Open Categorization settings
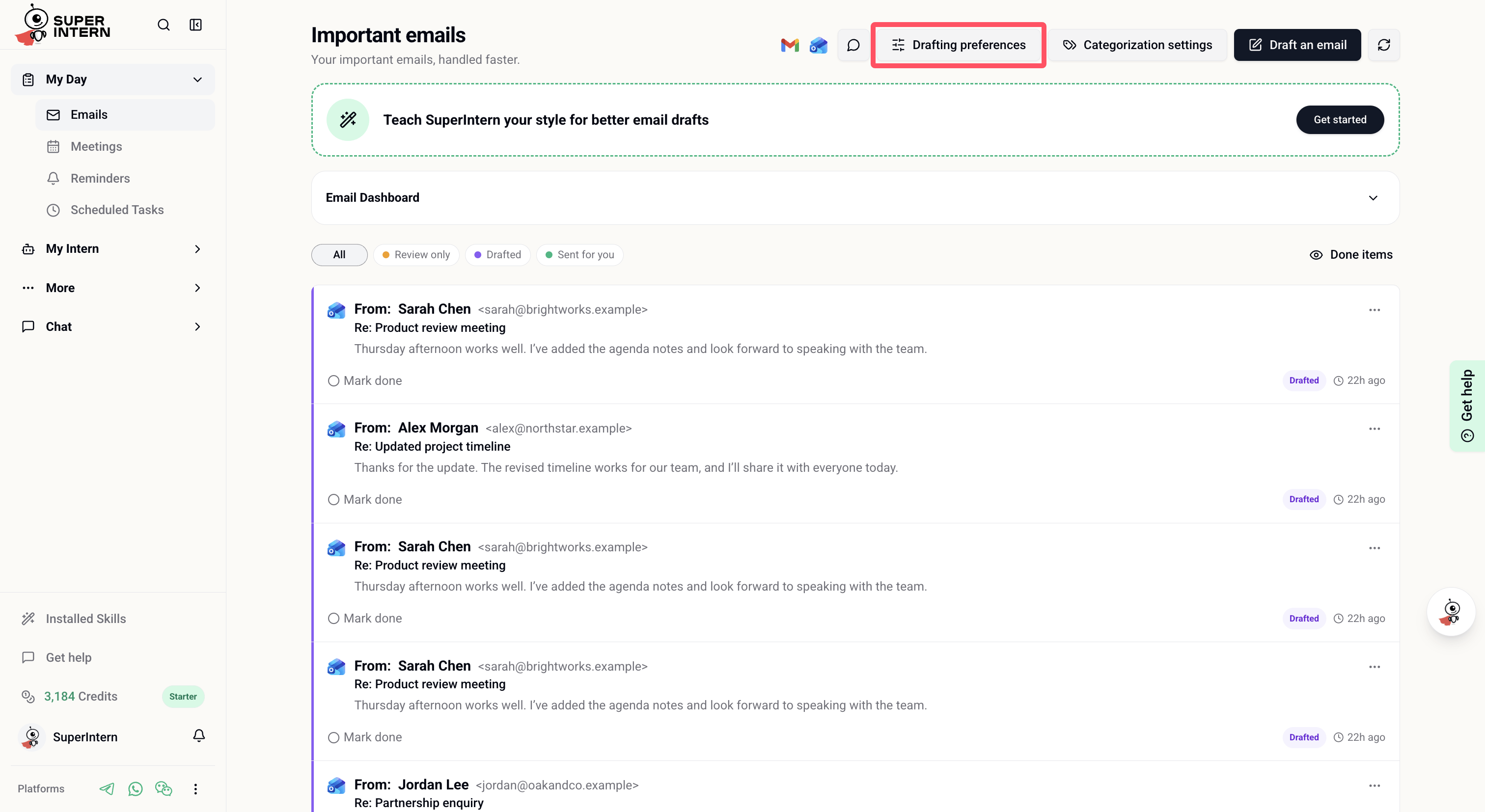 pyautogui.click(x=1137, y=45)
